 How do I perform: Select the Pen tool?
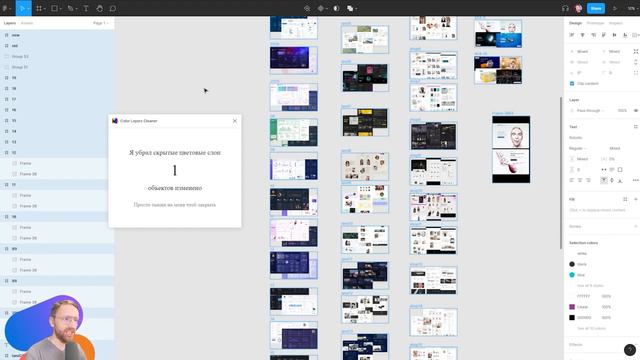pos(70,8)
